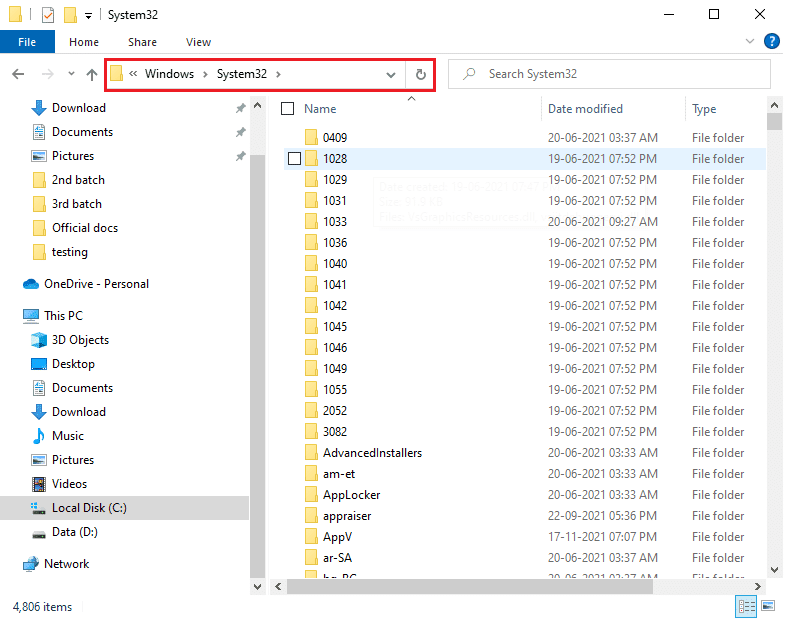
Task: Open the testing sidebar folder
Action: pyautogui.click(x=60, y=252)
